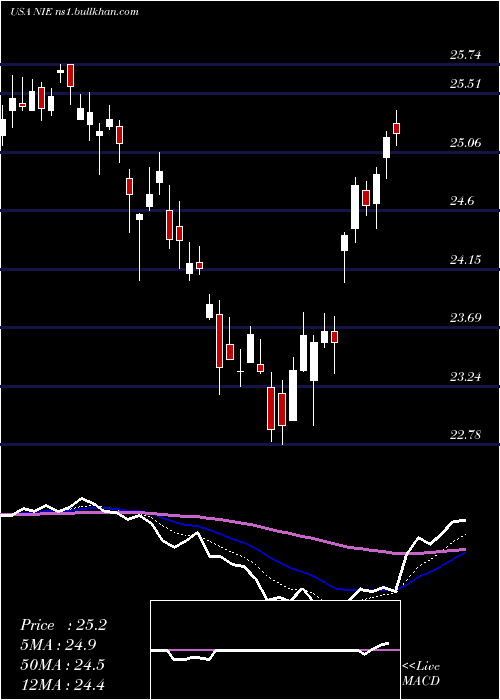Click the 25.74 price level label
The height and width of the screenshot is (700, 500).
point(466,55)
